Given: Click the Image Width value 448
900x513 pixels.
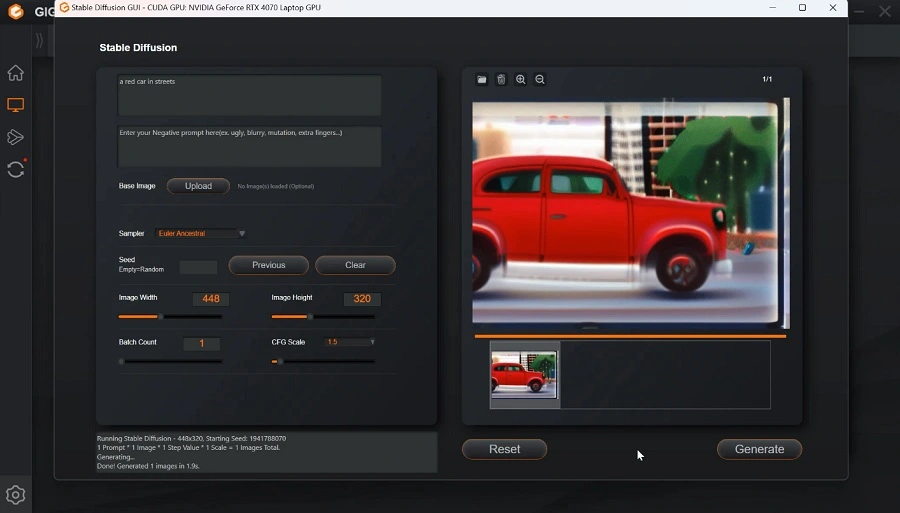Looking at the screenshot, I should point(211,299).
